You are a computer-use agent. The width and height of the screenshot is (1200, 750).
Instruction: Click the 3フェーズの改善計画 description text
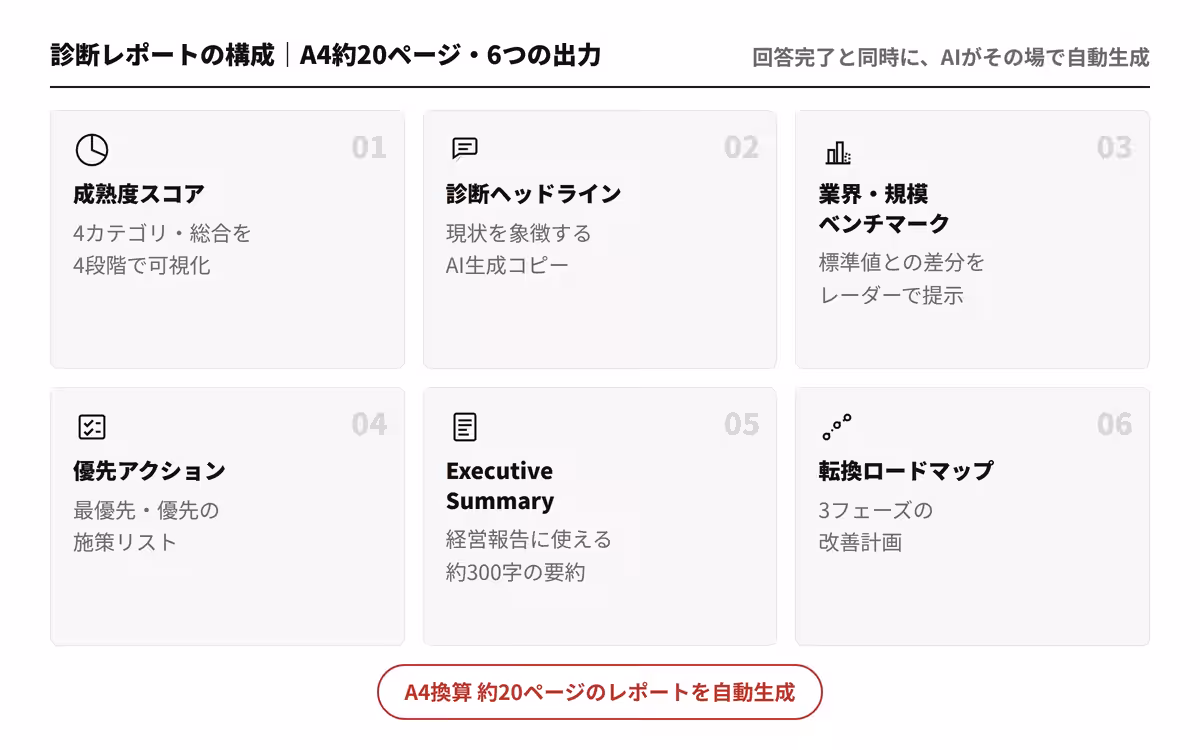(875, 526)
